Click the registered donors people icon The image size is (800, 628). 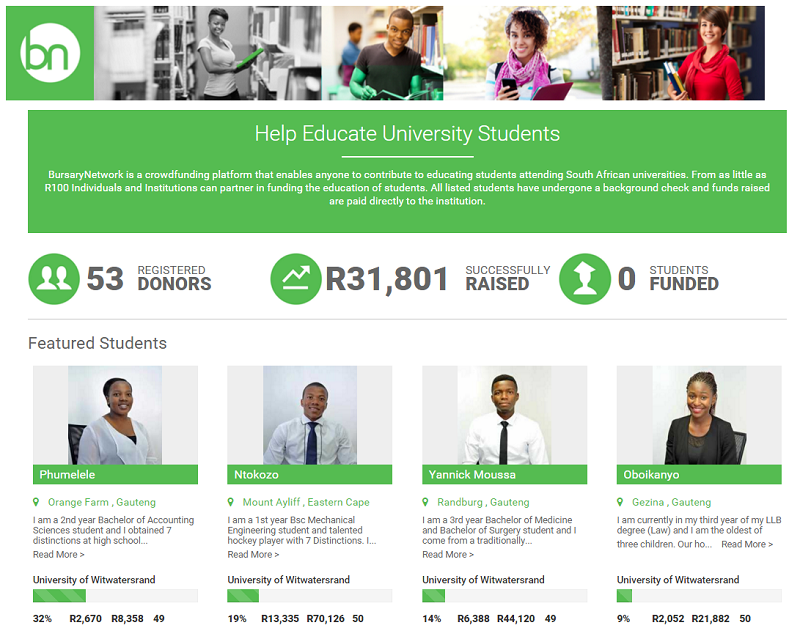click(54, 279)
